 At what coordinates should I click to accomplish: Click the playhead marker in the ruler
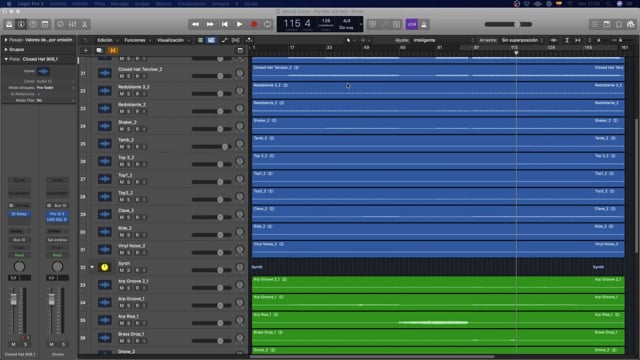click(516, 53)
